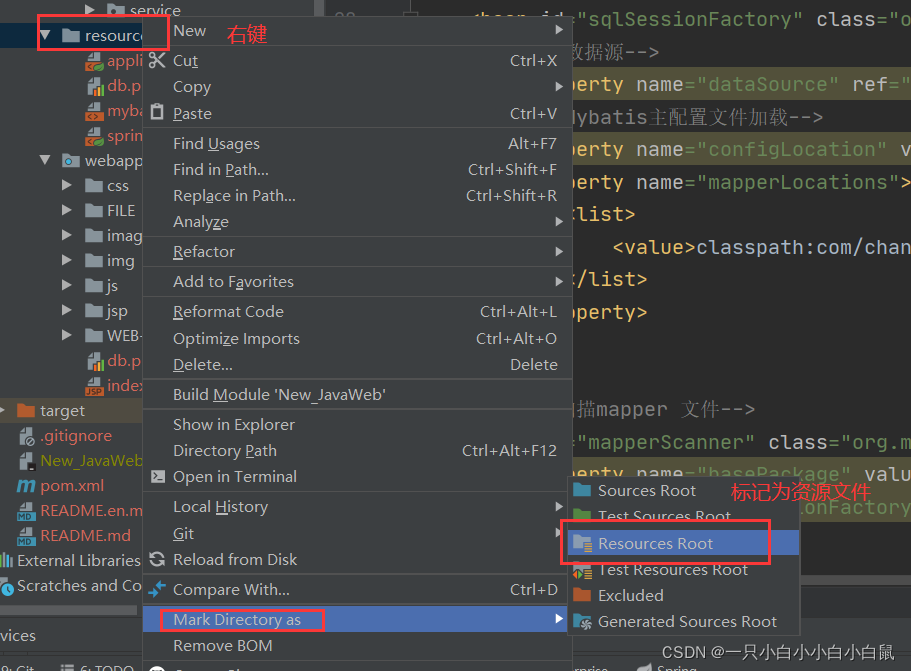
Task: Open the New submenu
Action: 357,31
